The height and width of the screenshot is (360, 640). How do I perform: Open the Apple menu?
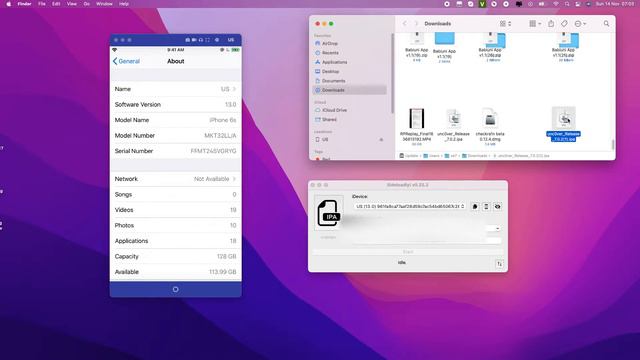click(x=9, y=4)
